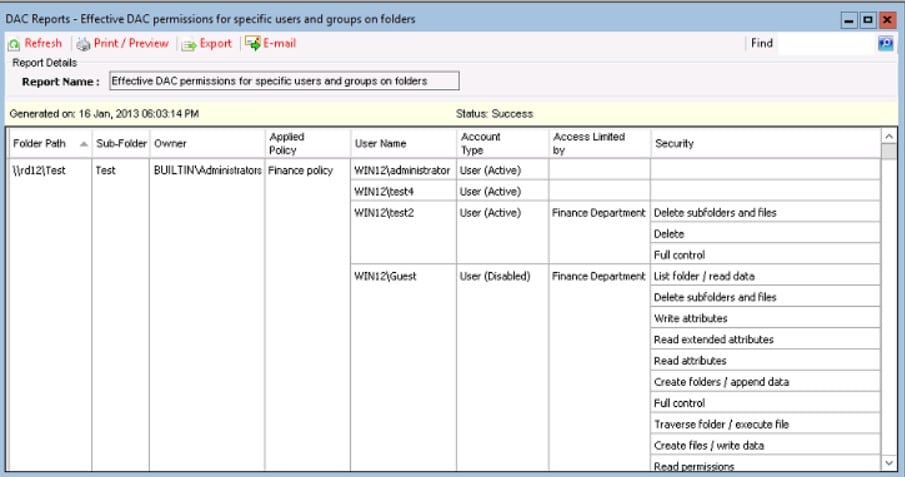Click the Access Limited by column header
Image resolution: width=905 pixels, height=477 pixels.
coord(600,143)
